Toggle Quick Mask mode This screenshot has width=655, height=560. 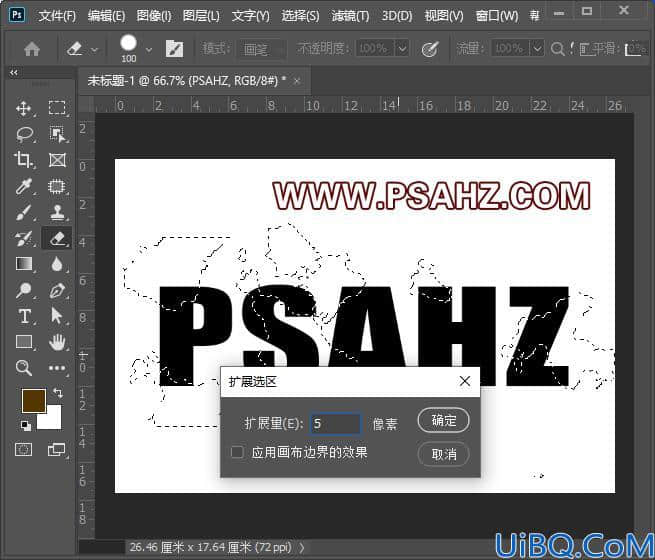coord(23,450)
